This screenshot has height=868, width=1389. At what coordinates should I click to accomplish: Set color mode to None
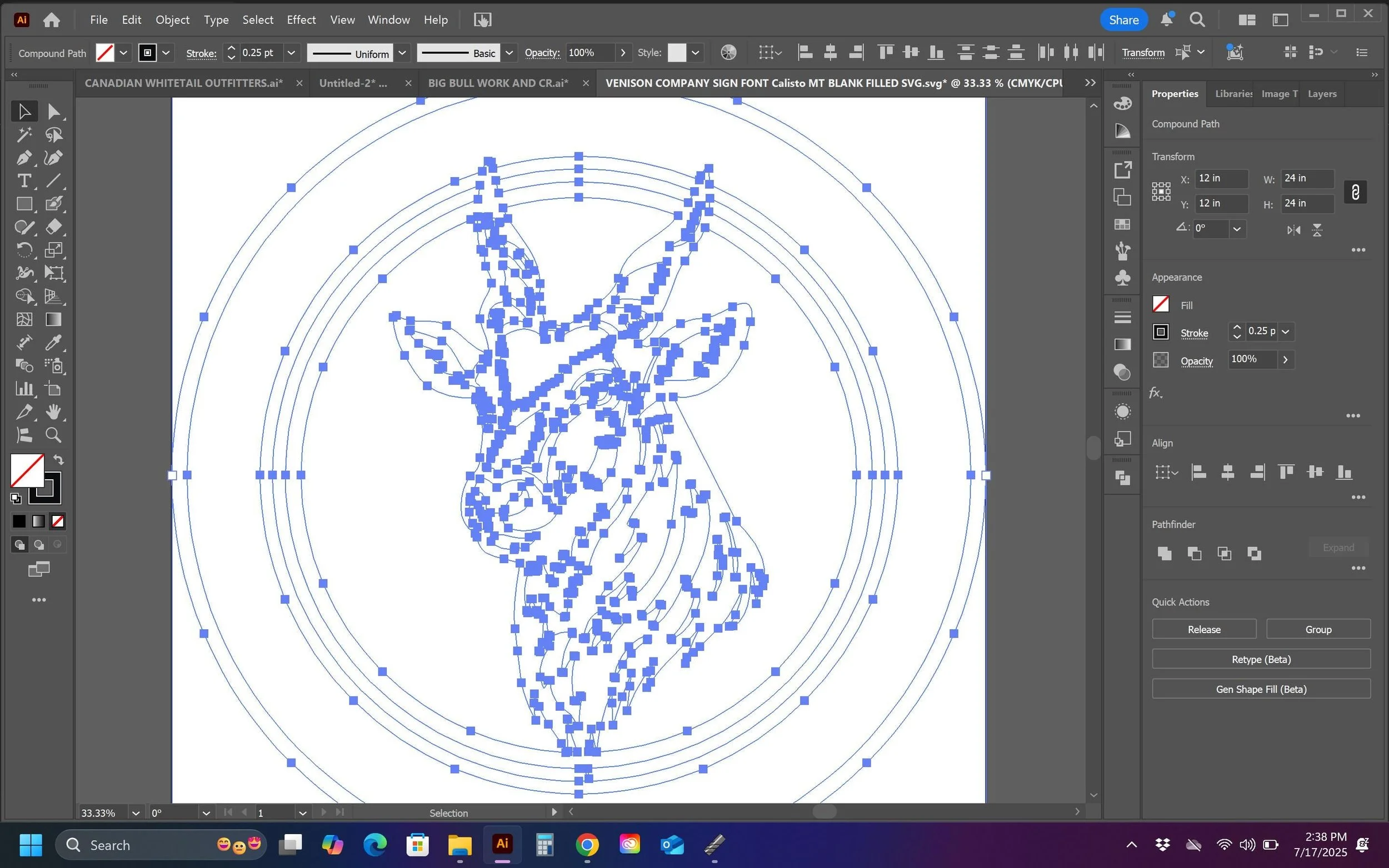(58, 521)
